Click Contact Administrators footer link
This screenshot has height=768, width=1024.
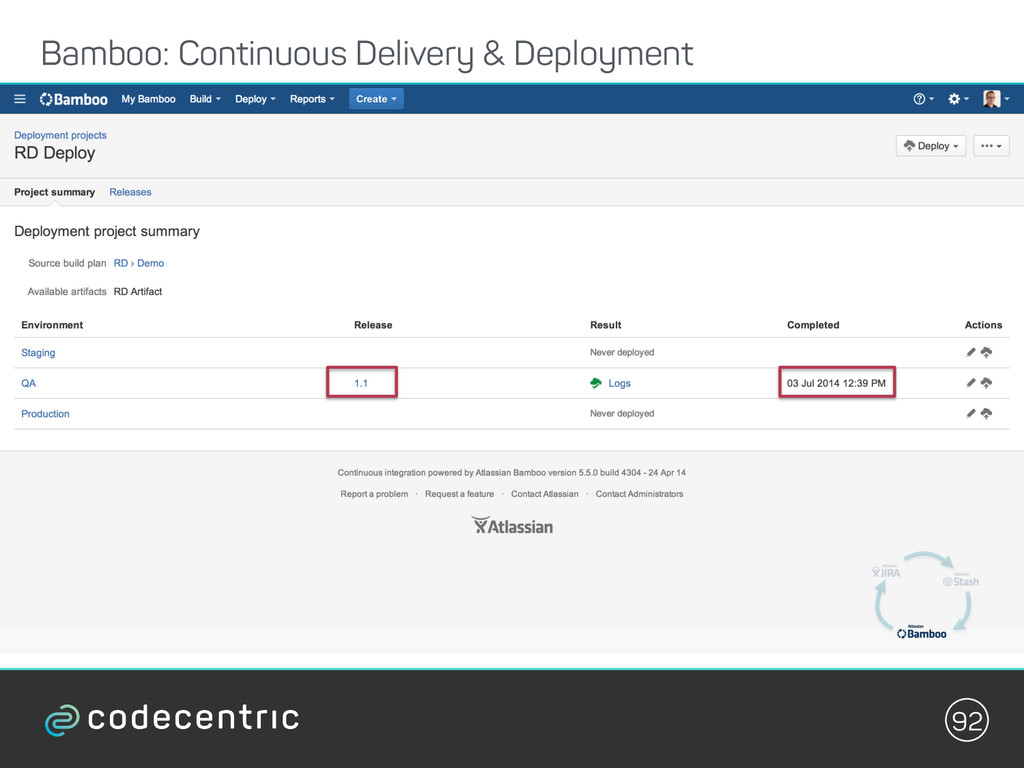pyautogui.click(x=639, y=494)
